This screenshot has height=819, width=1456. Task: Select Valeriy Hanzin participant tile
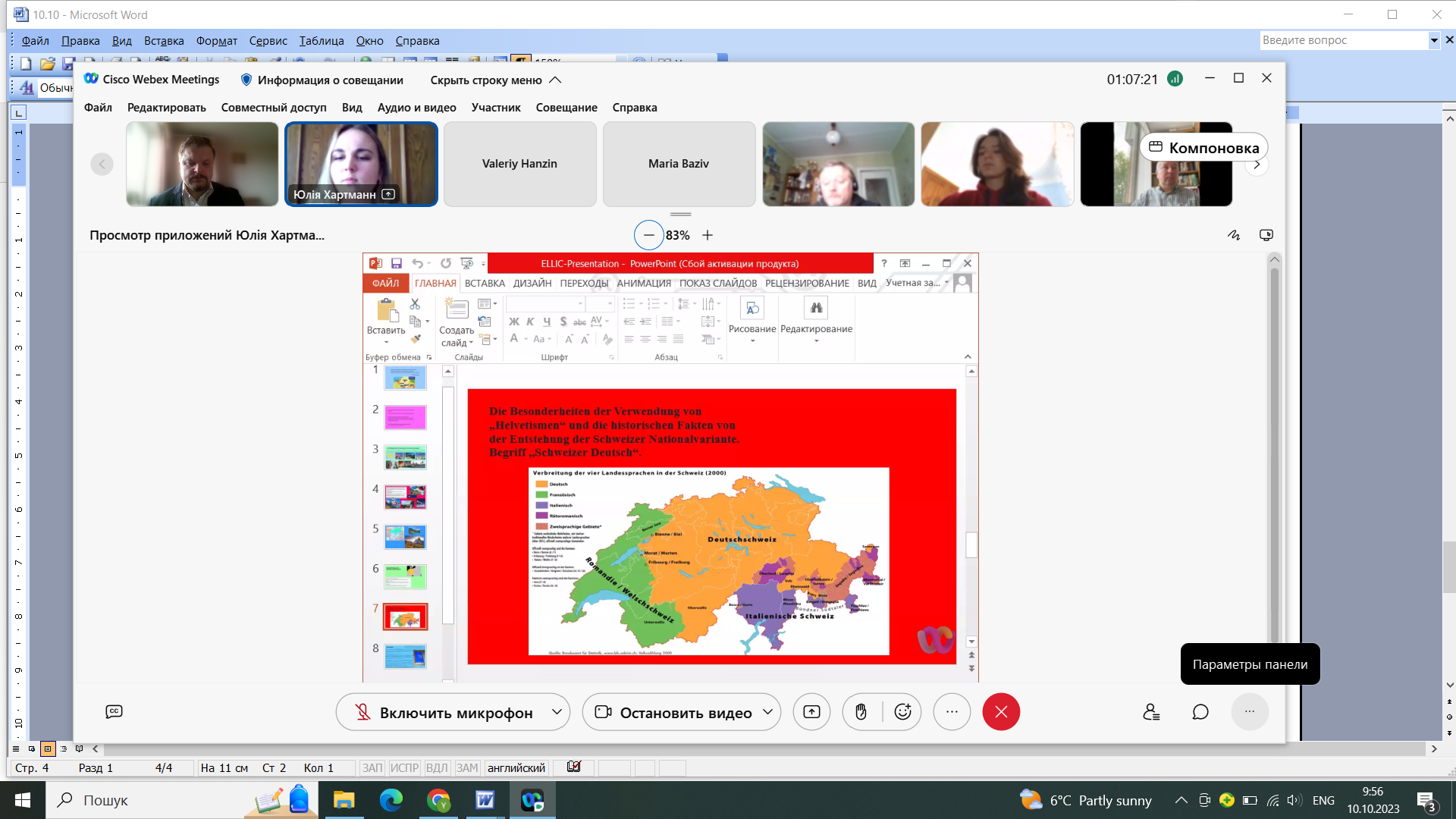520,164
